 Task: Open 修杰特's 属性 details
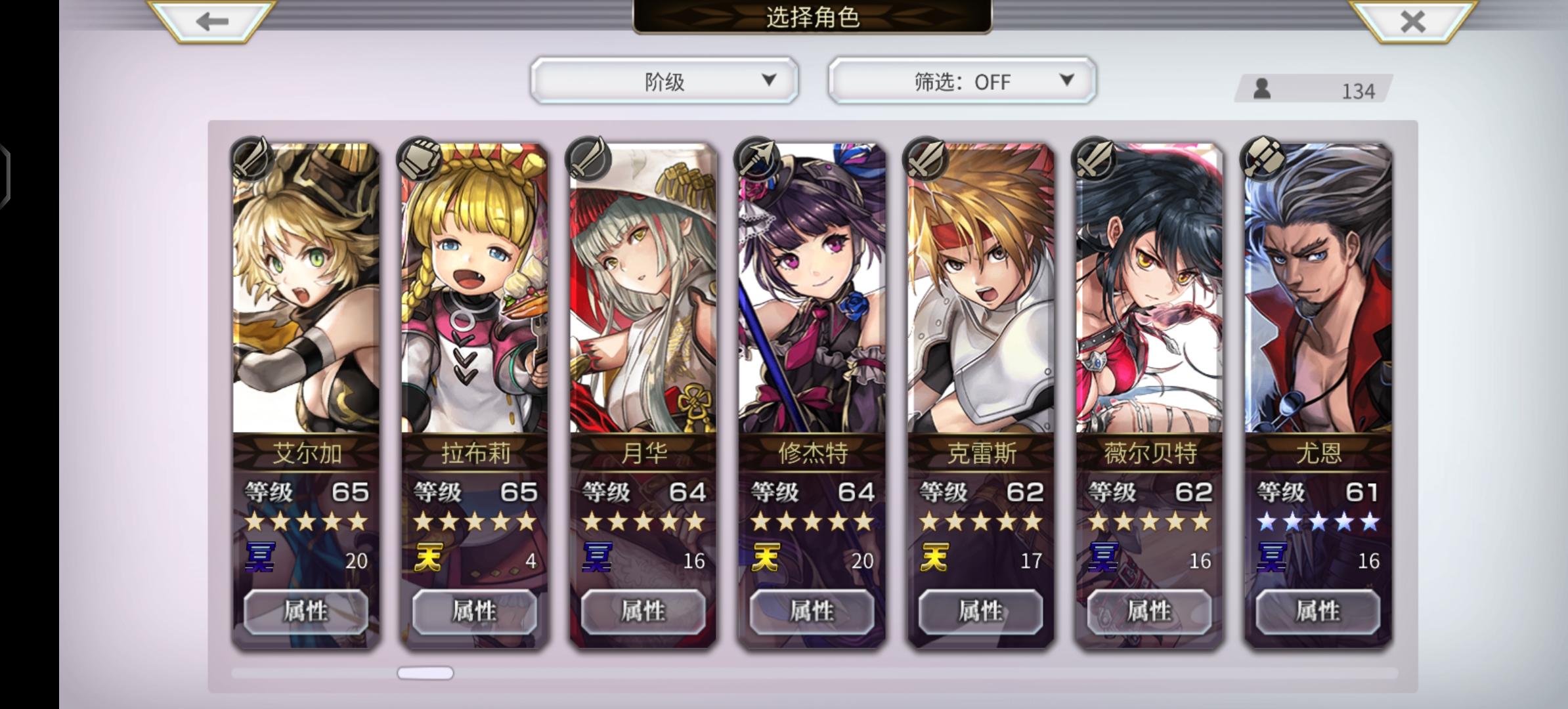(812, 611)
